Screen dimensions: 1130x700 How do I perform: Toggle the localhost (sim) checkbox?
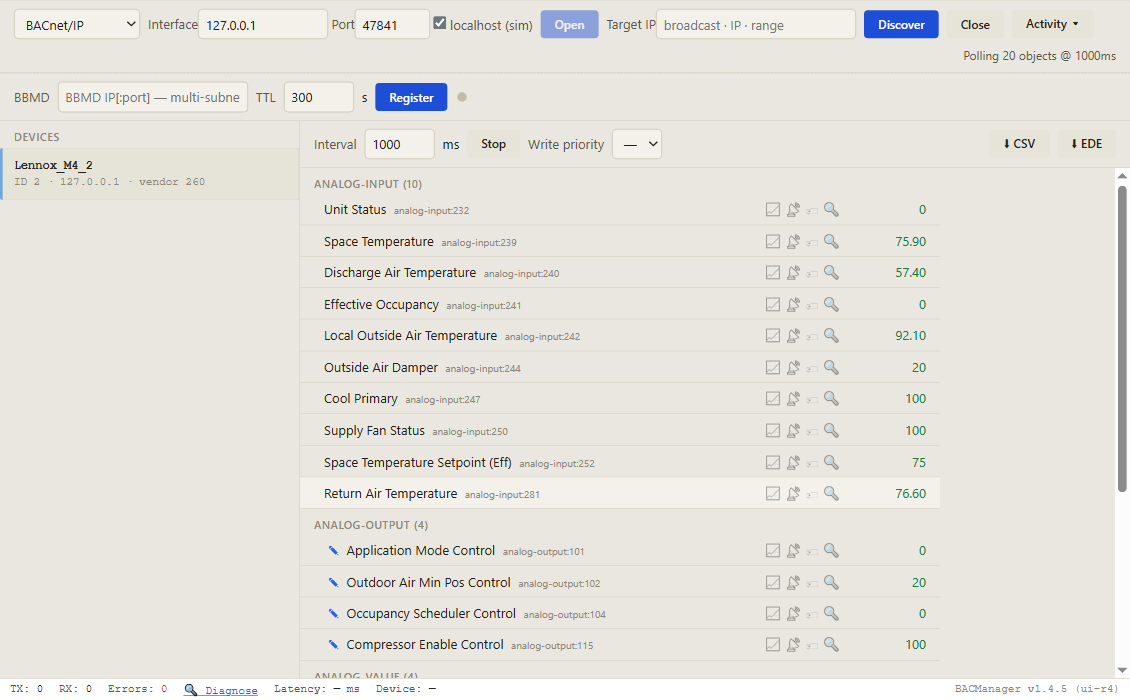point(440,23)
